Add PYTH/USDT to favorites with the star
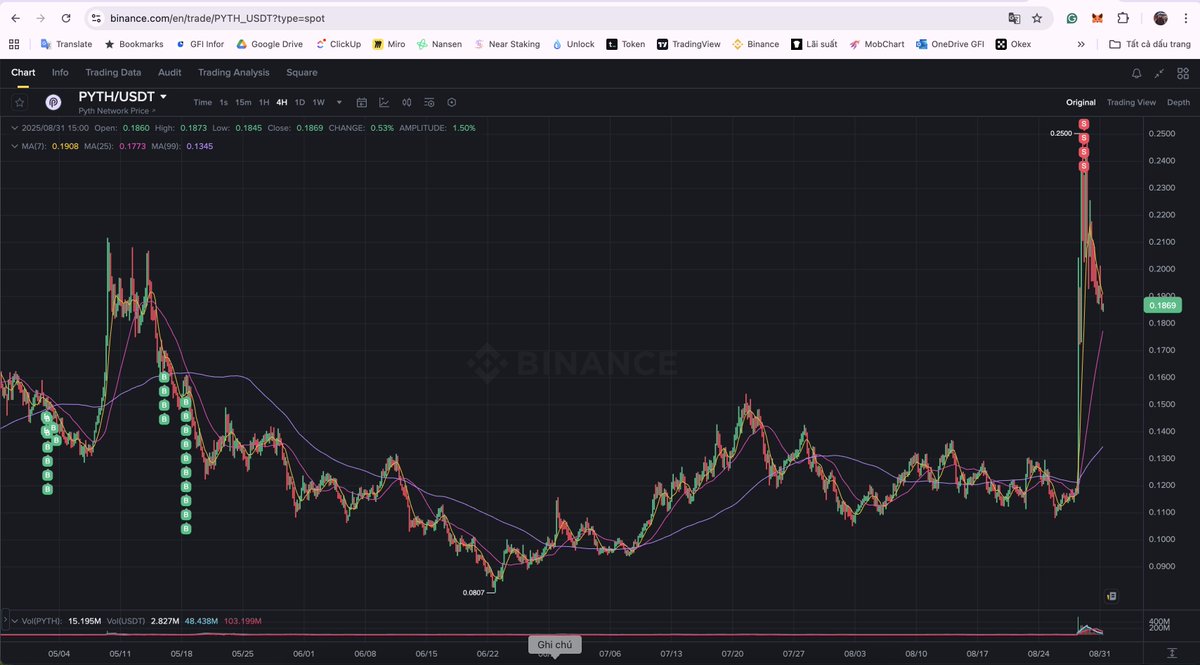 (x=19, y=101)
